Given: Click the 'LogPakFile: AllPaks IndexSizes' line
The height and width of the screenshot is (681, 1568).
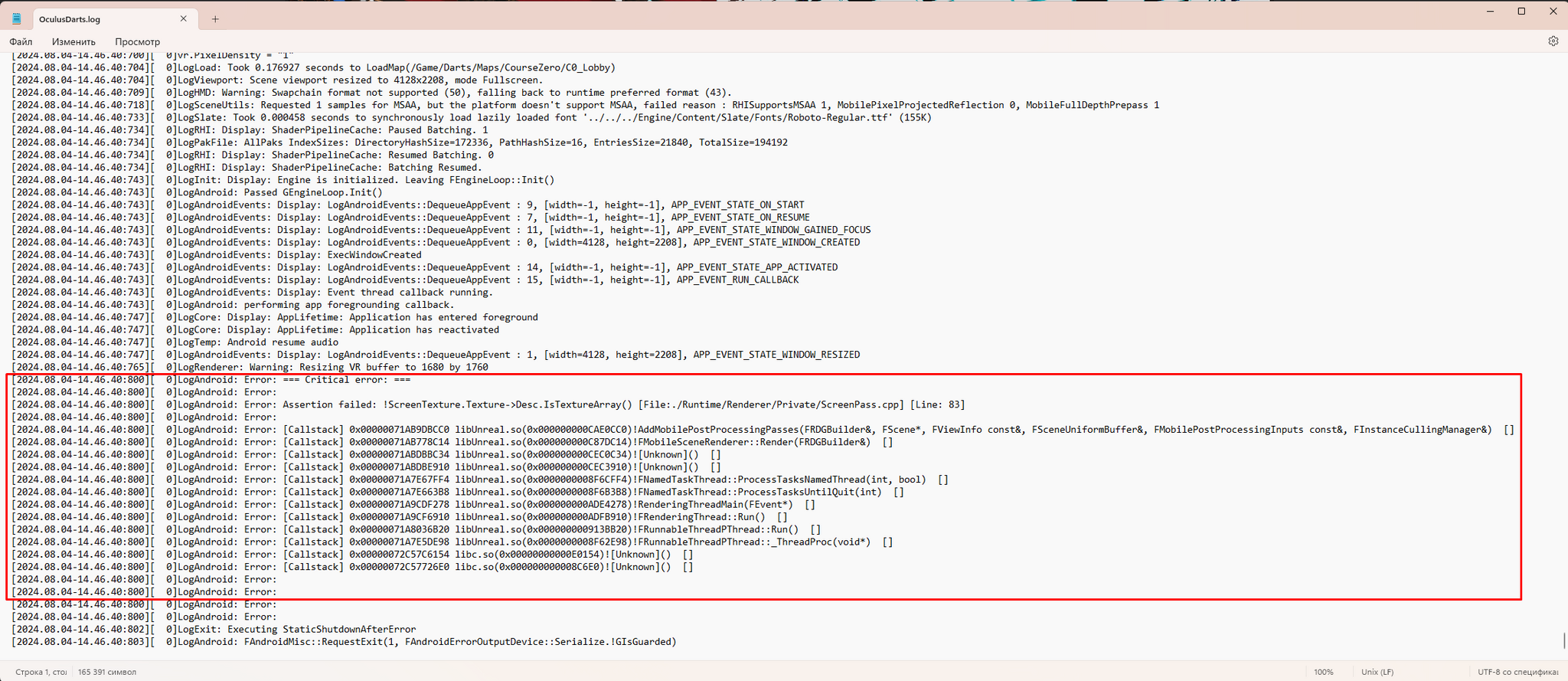Looking at the screenshot, I should [x=400, y=142].
